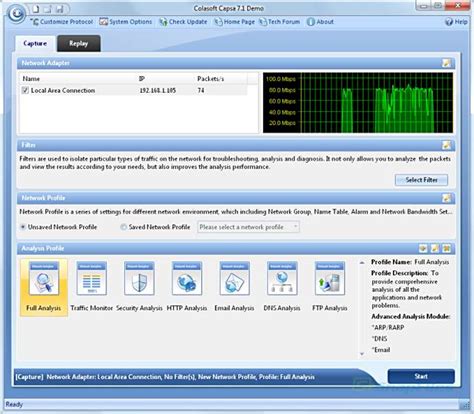The height and width of the screenshot is (414, 474).
Task: Select the DNS Analysis profile
Action: [x=282, y=287]
